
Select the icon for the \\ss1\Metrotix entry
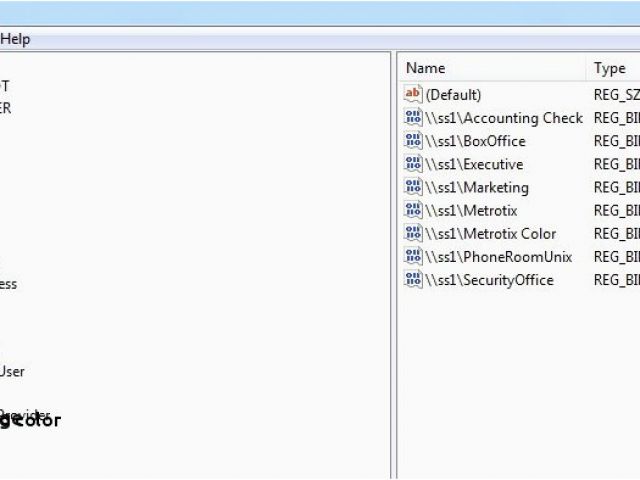point(413,210)
